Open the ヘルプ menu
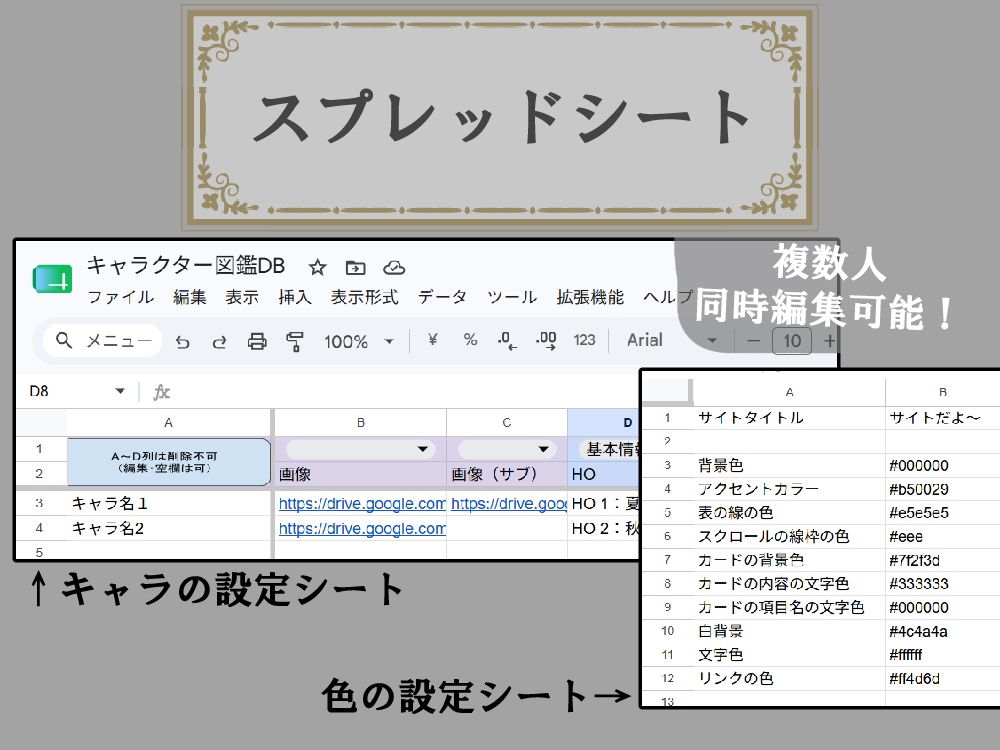The width and height of the screenshot is (1000, 750). pos(667,297)
